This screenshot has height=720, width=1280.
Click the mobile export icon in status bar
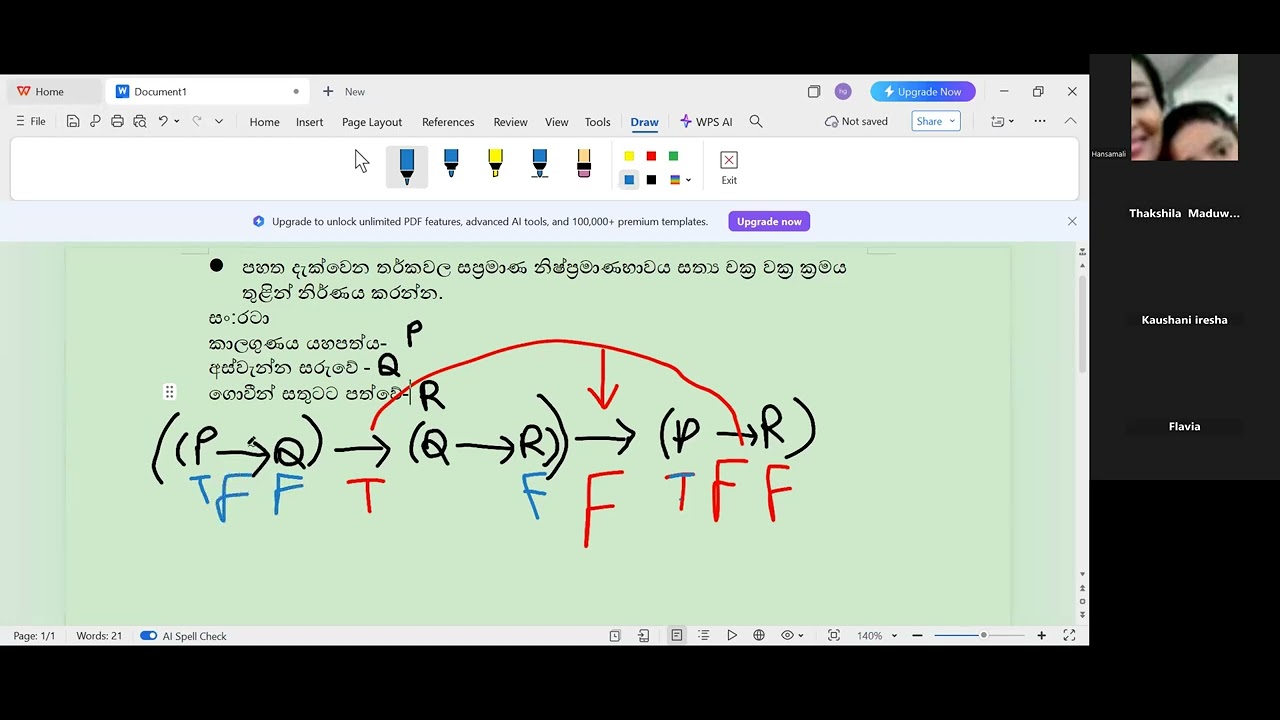click(x=644, y=636)
